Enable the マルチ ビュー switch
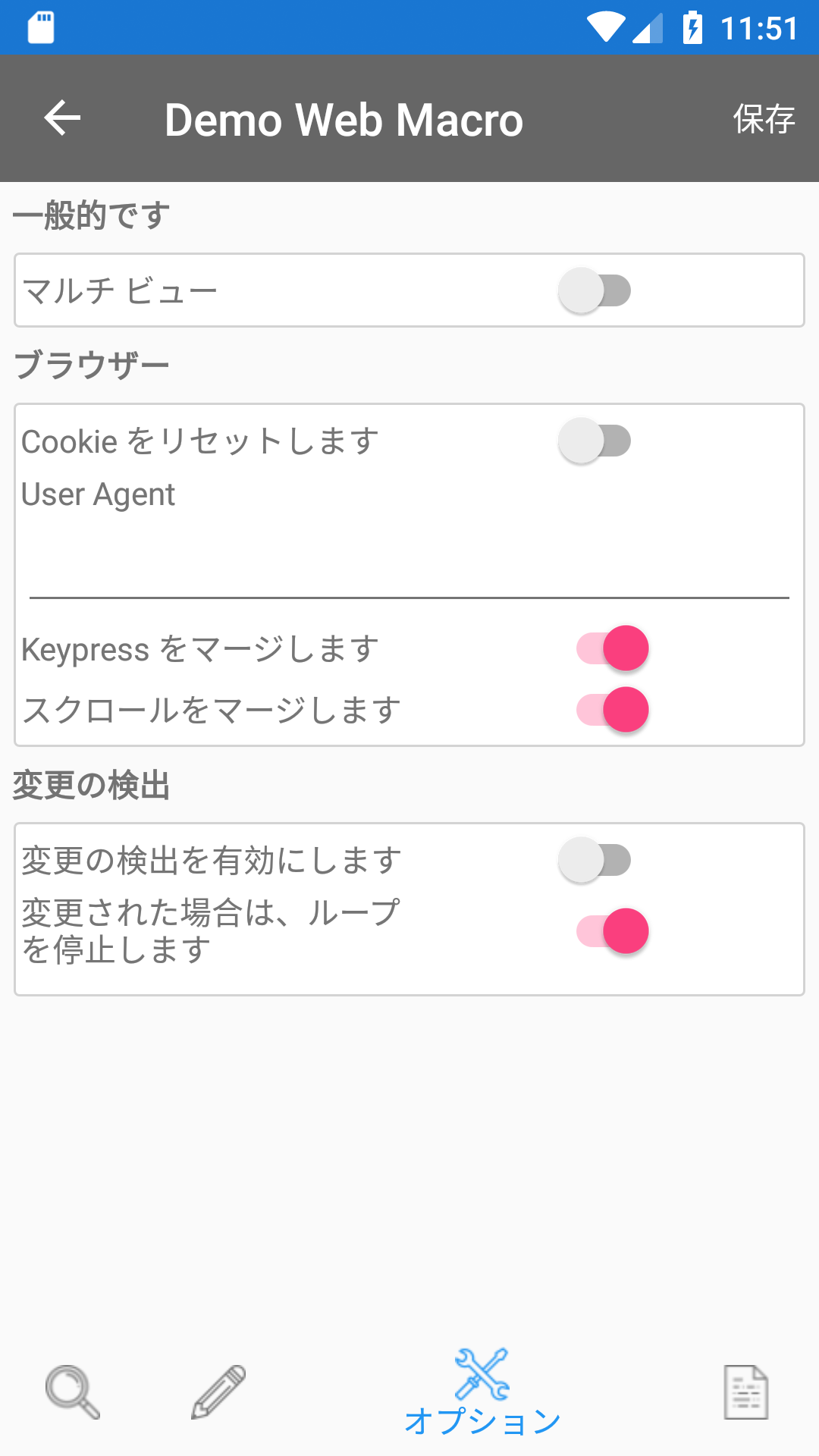The height and width of the screenshot is (1456, 819). (x=595, y=290)
